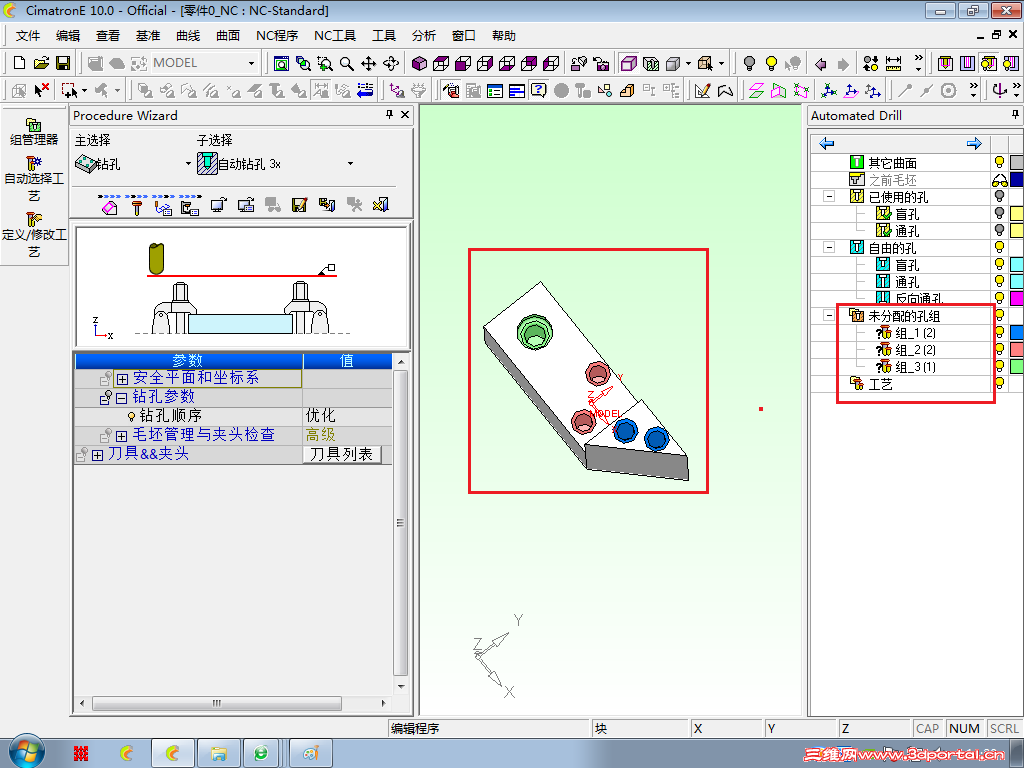Image resolution: width=1024 pixels, height=768 pixels.
Task: Toggle visibility bulb for 组_3 (1)
Action: coord(999,366)
